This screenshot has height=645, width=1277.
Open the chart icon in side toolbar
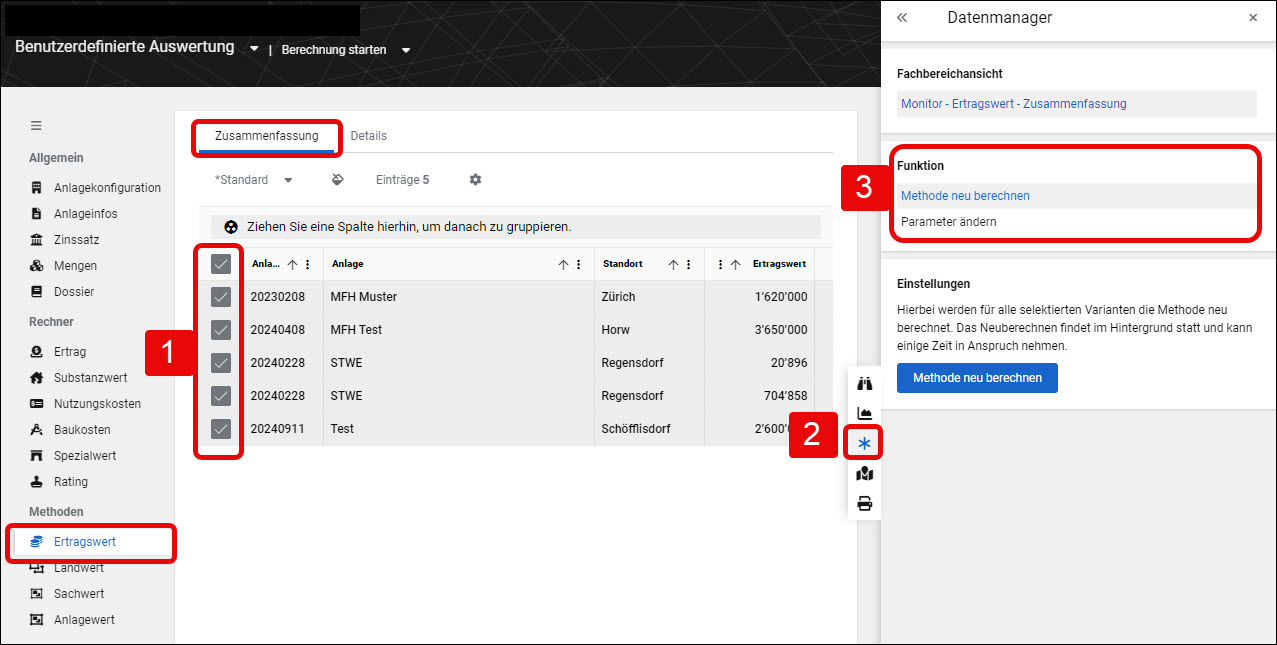tap(865, 413)
